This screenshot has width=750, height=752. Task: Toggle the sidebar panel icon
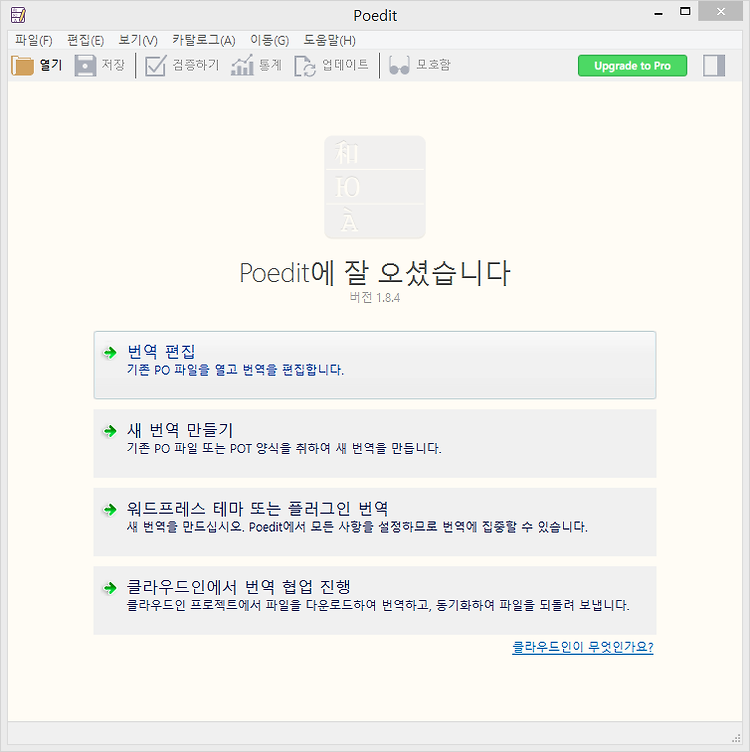(714, 65)
